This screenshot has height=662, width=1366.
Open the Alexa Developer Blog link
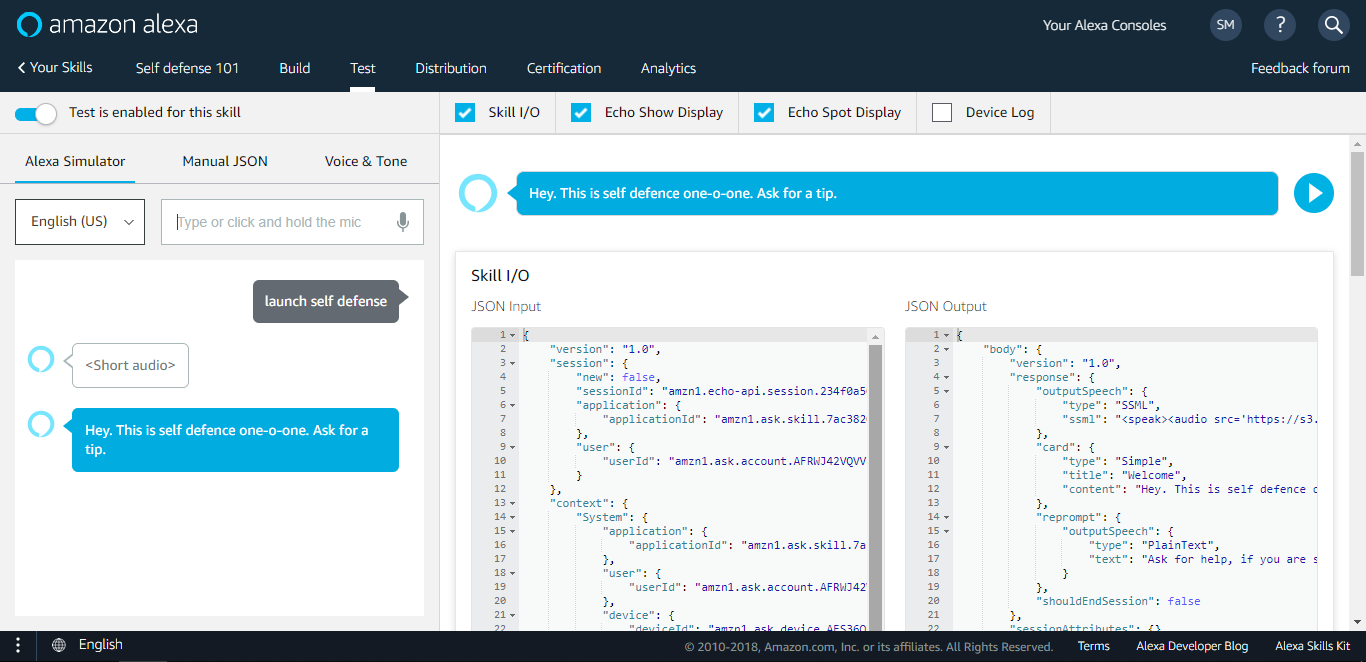[1192, 646]
